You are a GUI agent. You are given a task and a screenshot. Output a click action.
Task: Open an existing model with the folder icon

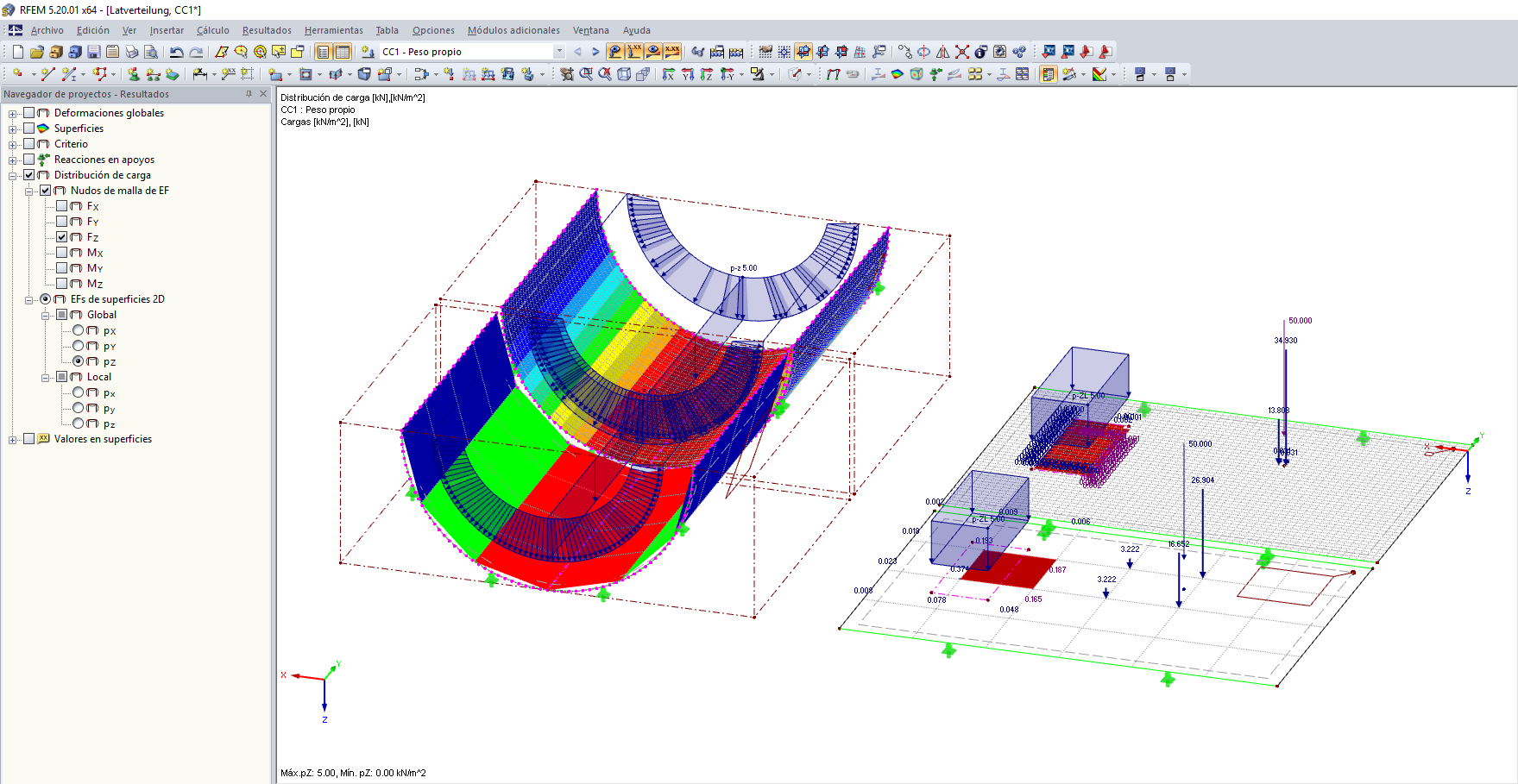coord(37,52)
